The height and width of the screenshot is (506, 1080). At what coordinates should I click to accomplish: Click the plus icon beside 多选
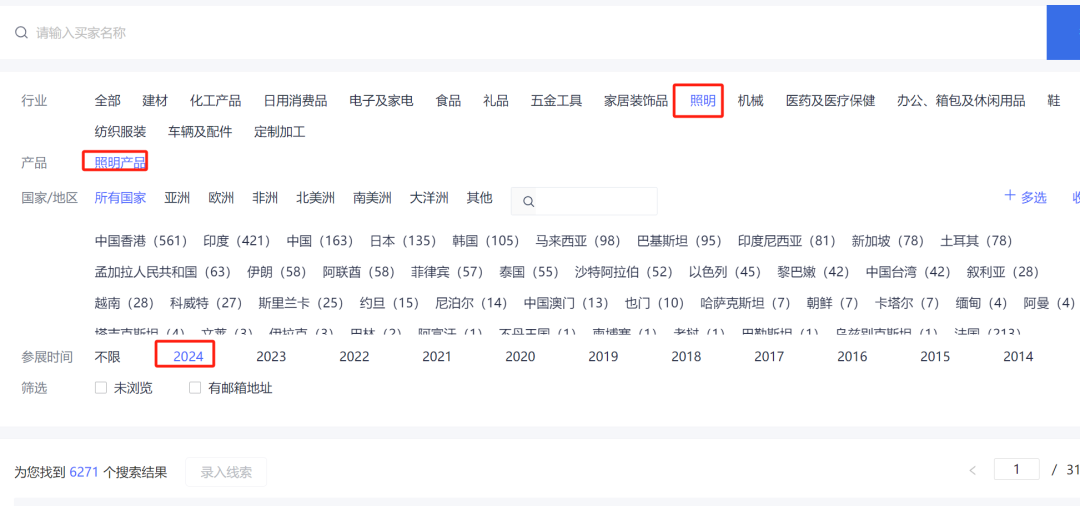tap(1010, 196)
